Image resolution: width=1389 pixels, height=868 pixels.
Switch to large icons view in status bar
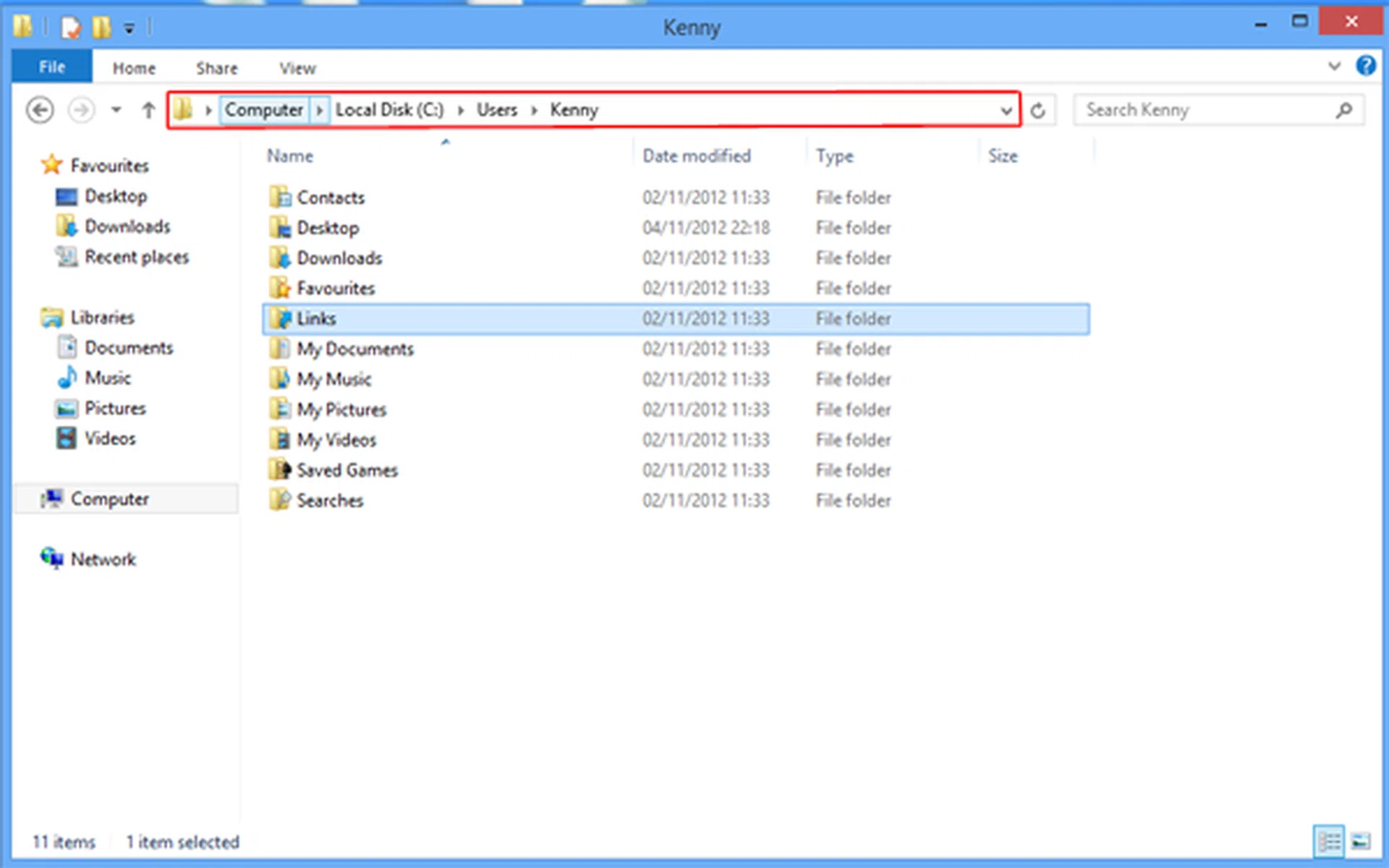click(1360, 841)
